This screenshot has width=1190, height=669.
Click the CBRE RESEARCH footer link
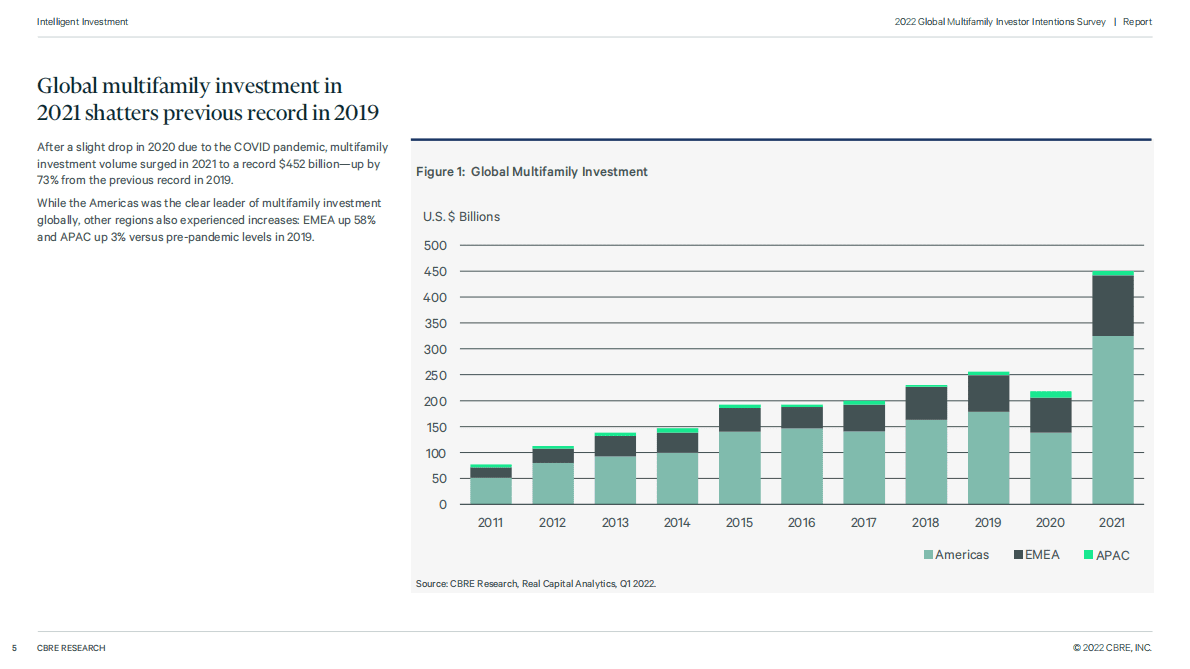click(70, 648)
